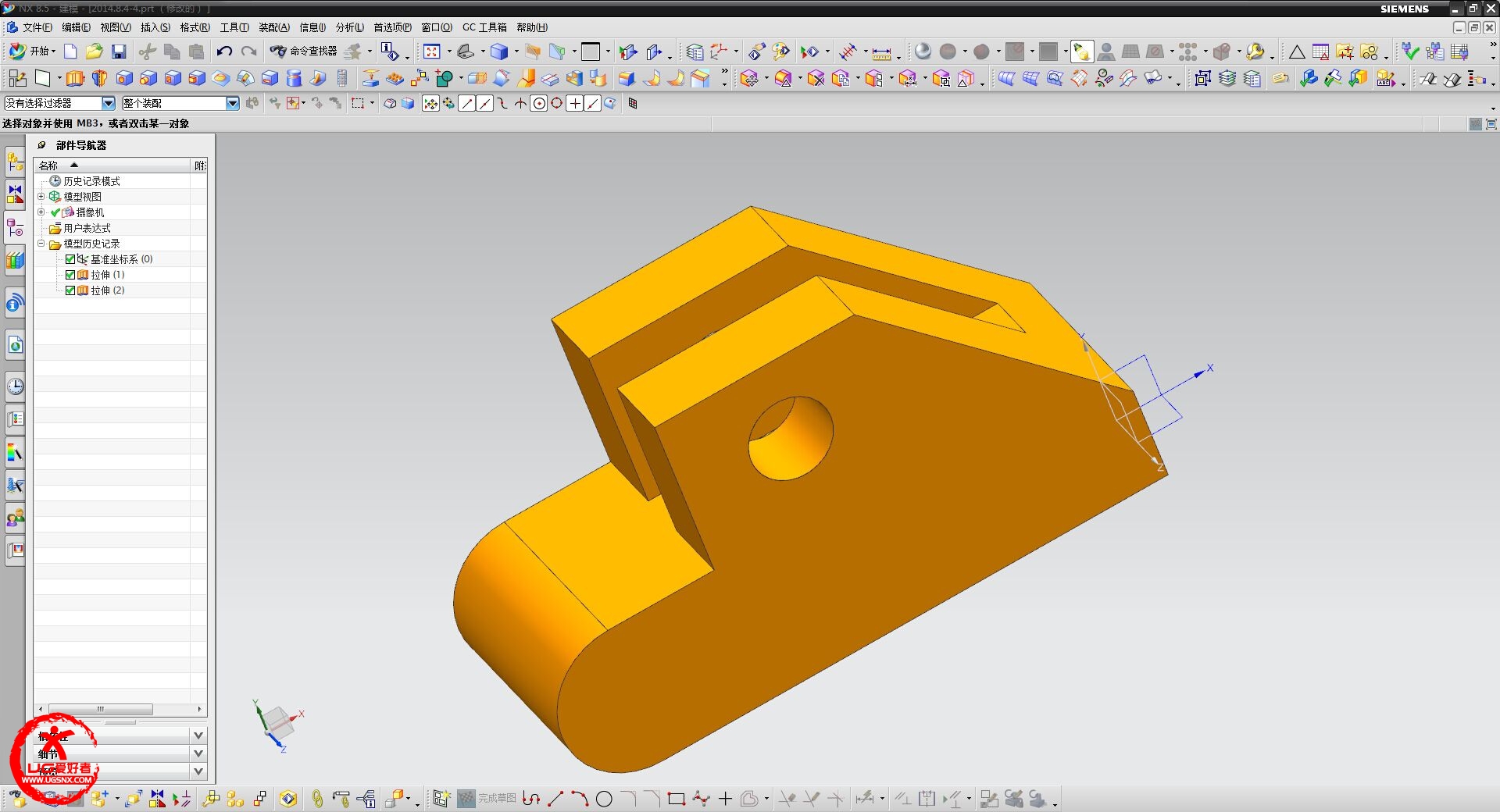Open the 帮助(H) menu
The width and height of the screenshot is (1500, 812).
tap(532, 27)
